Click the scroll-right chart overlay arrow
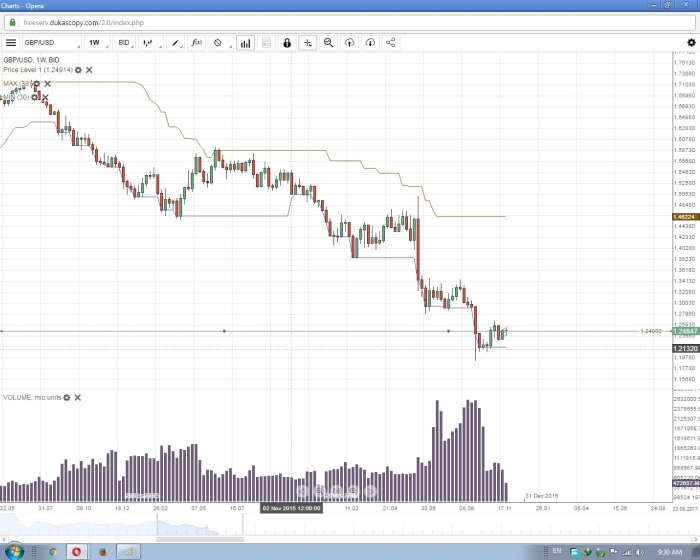Image resolution: width=700 pixels, height=560 pixels. (x=371, y=491)
